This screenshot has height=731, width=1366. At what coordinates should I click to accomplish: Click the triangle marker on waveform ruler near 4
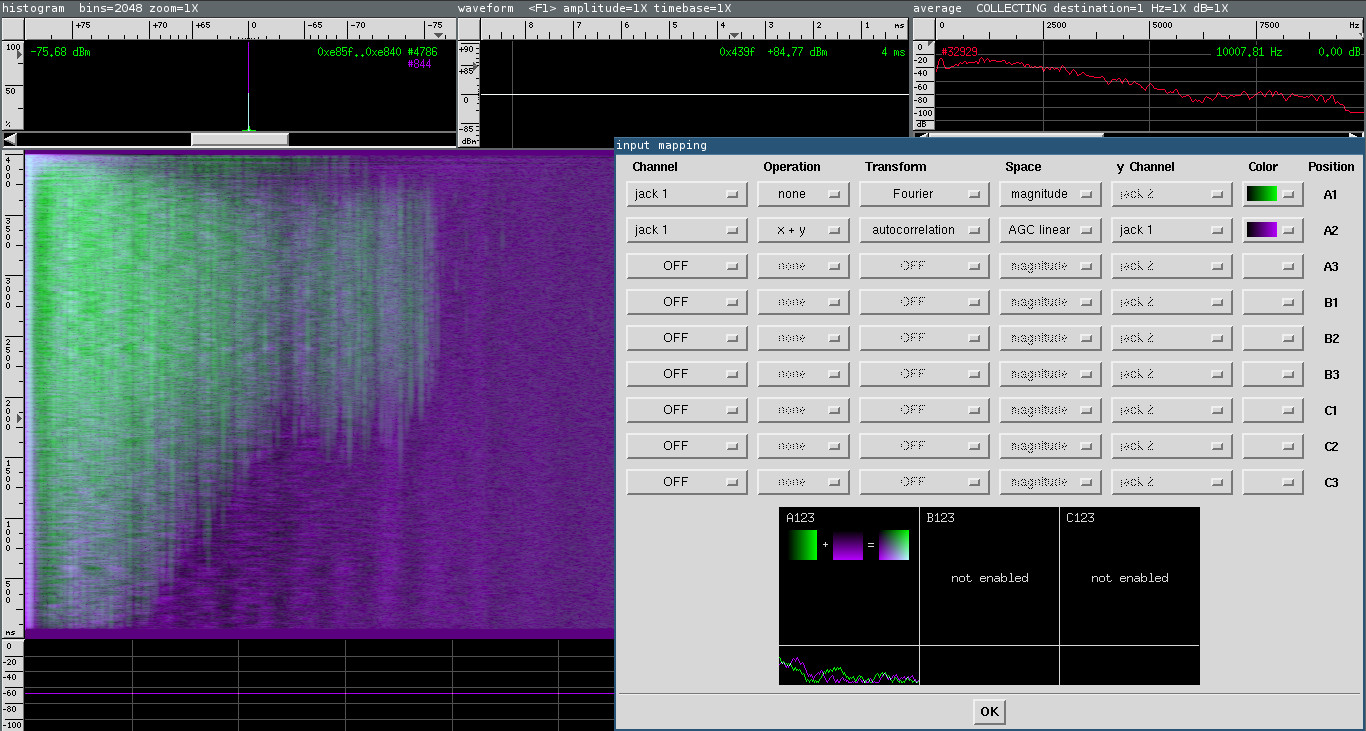(x=735, y=35)
